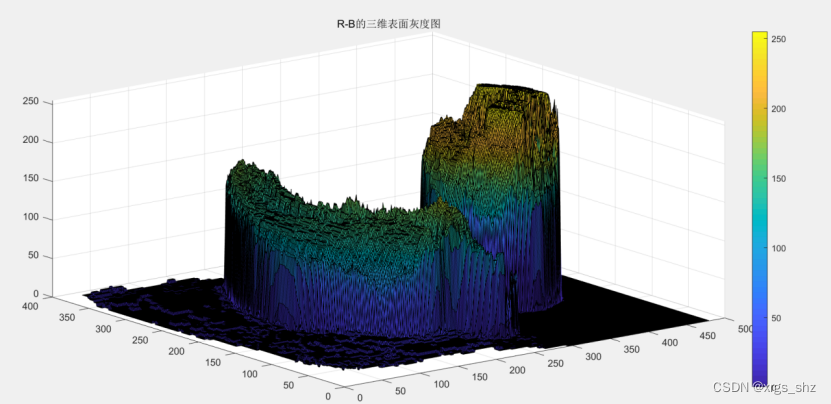Click the end tick 400 of the shorter floor axis
The image size is (831, 404).
coord(31,305)
